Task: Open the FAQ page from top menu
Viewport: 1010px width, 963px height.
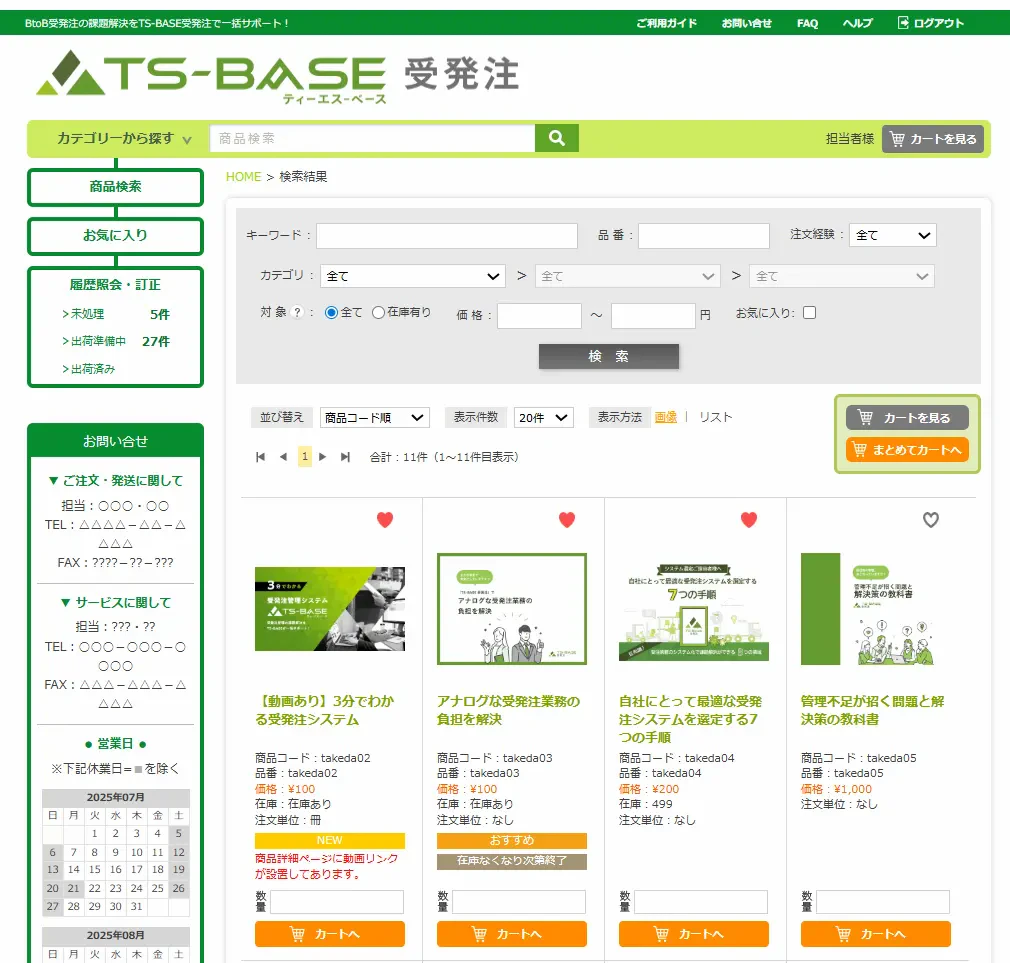Action: click(x=807, y=22)
